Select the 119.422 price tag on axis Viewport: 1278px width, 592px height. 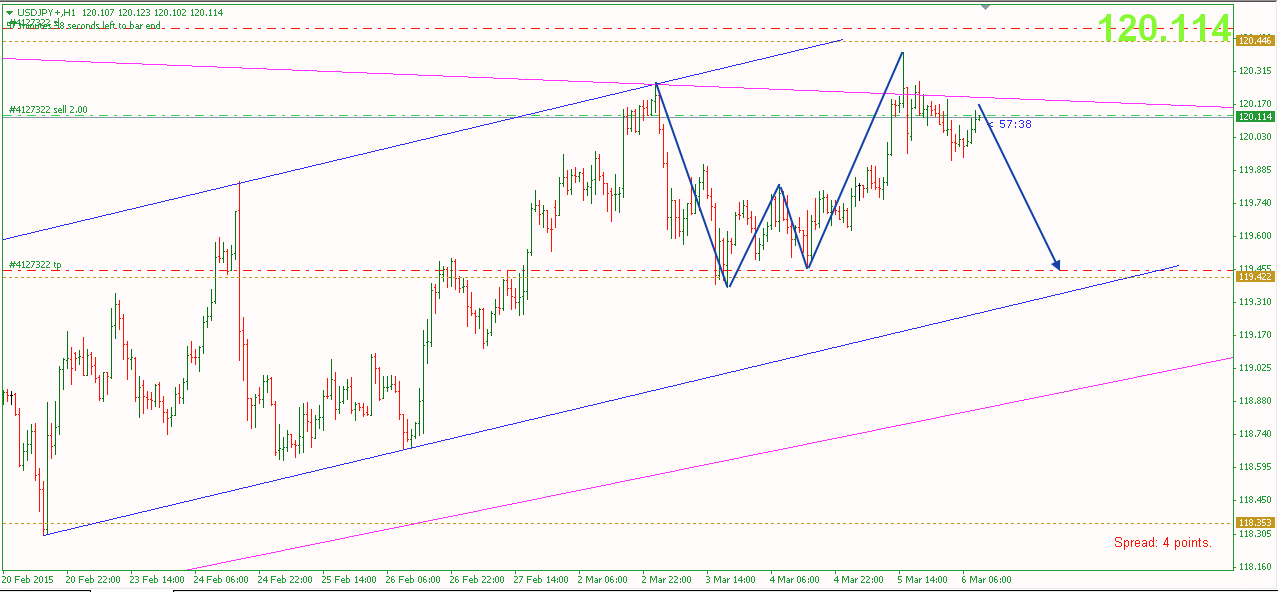click(x=1255, y=276)
